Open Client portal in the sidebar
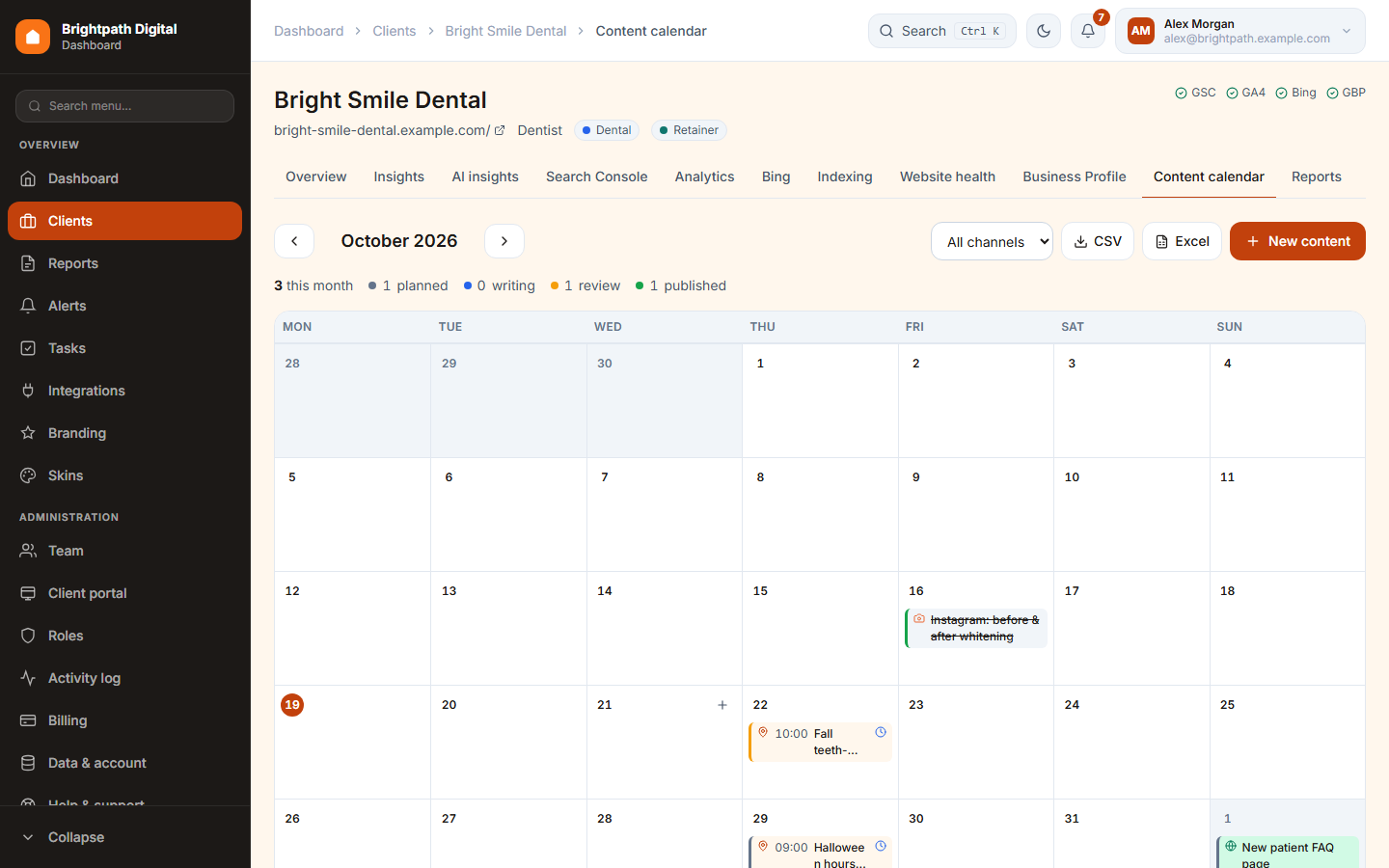 coord(125,593)
